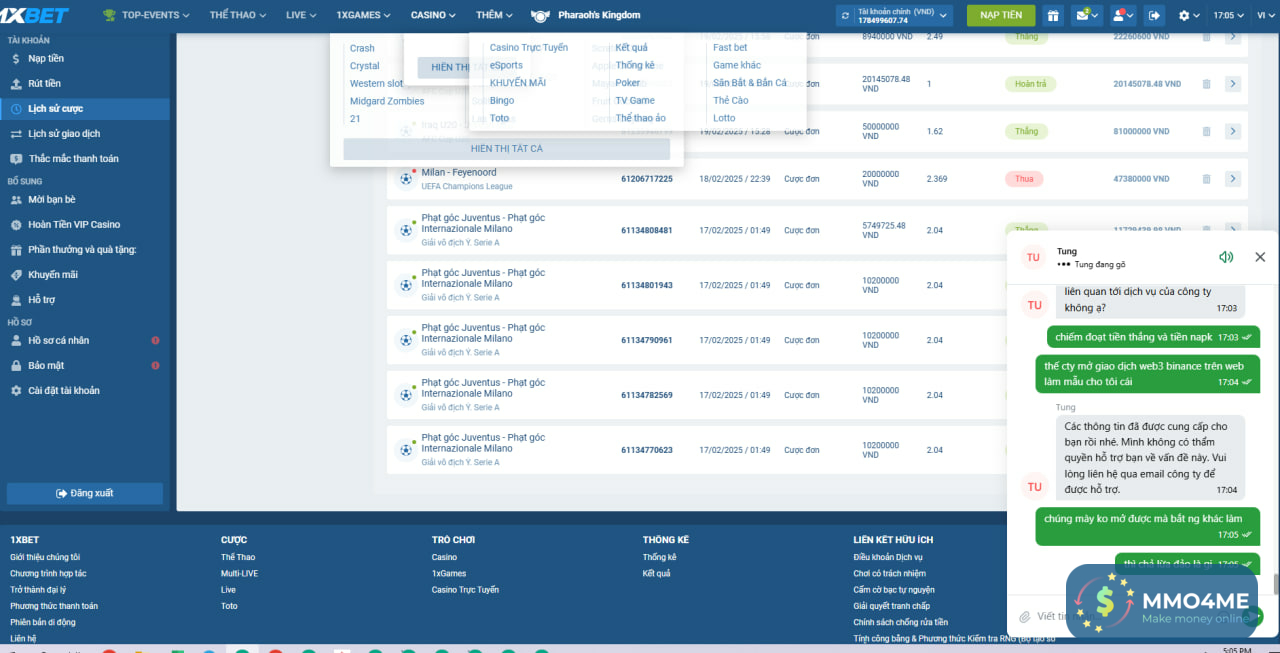Delete the Thua bet row
Image resolution: width=1280 pixels, height=653 pixels.
(x=1206, y=179)
